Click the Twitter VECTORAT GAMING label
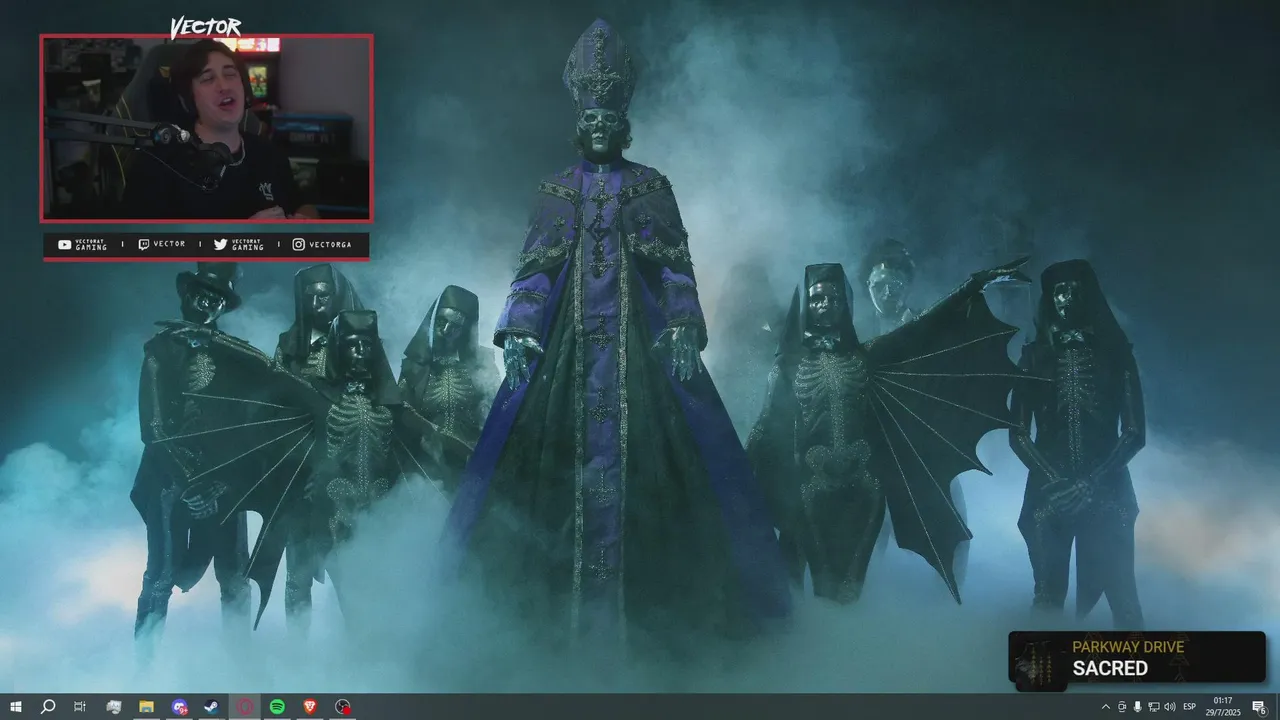The image size is (1280, 720). click(239, 245)
